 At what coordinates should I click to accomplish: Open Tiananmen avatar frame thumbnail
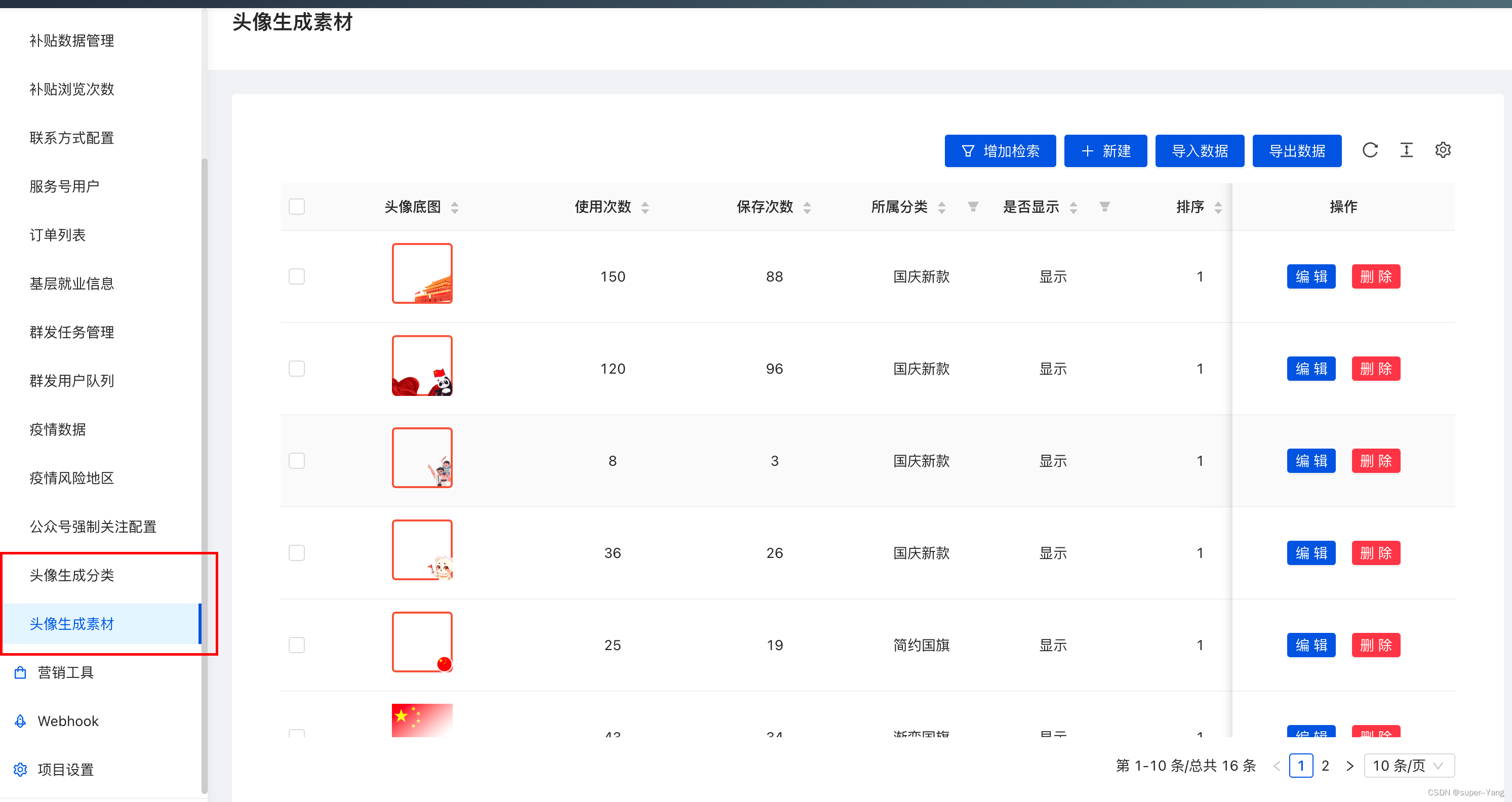tap(422, 273)
